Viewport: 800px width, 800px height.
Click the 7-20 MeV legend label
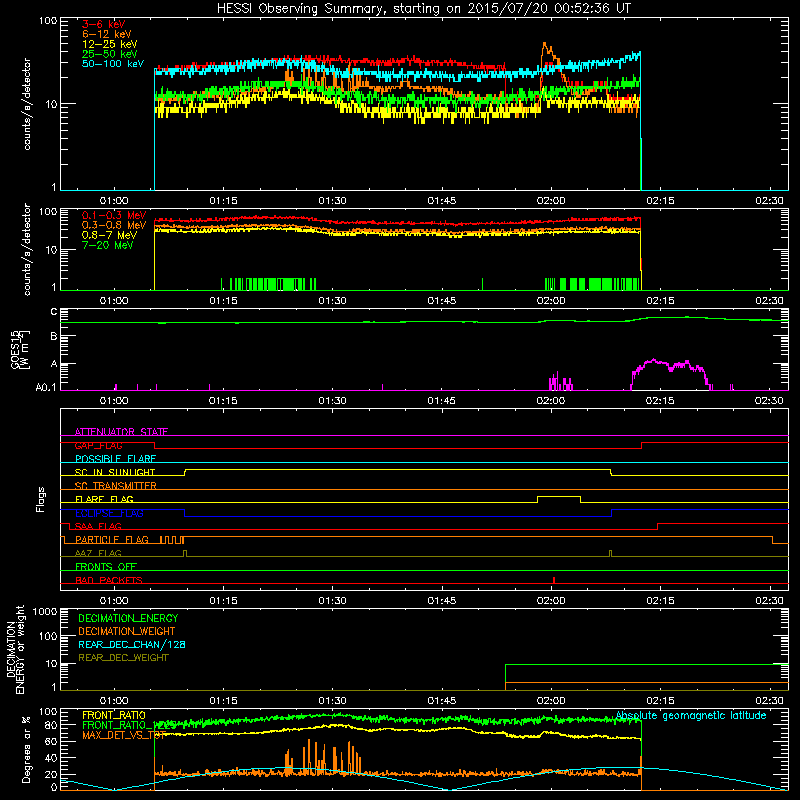107,245
